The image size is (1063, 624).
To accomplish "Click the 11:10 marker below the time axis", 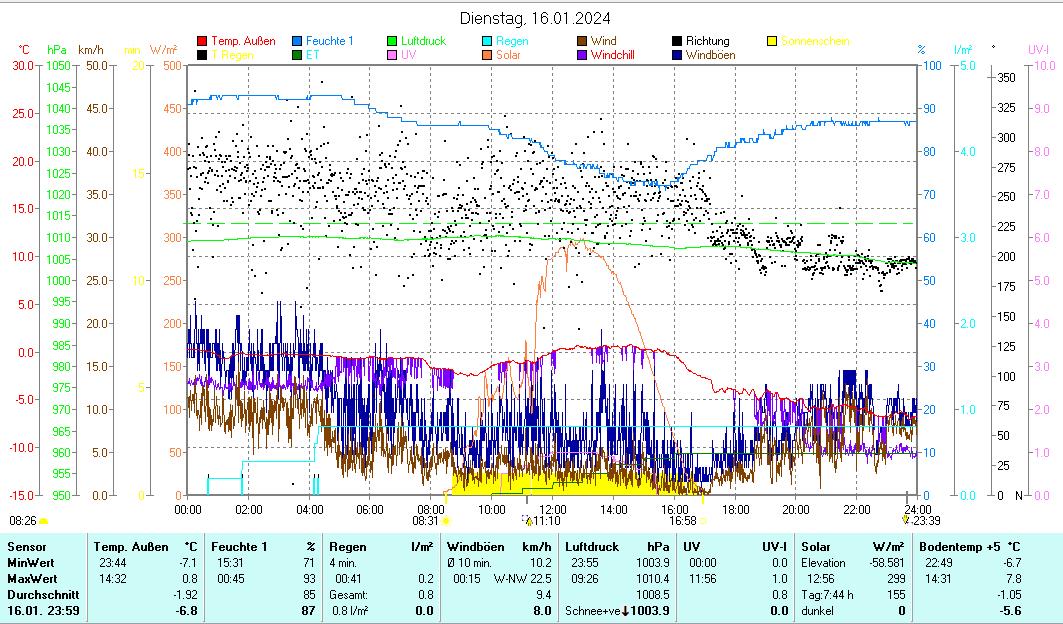I will click(528, 521).
